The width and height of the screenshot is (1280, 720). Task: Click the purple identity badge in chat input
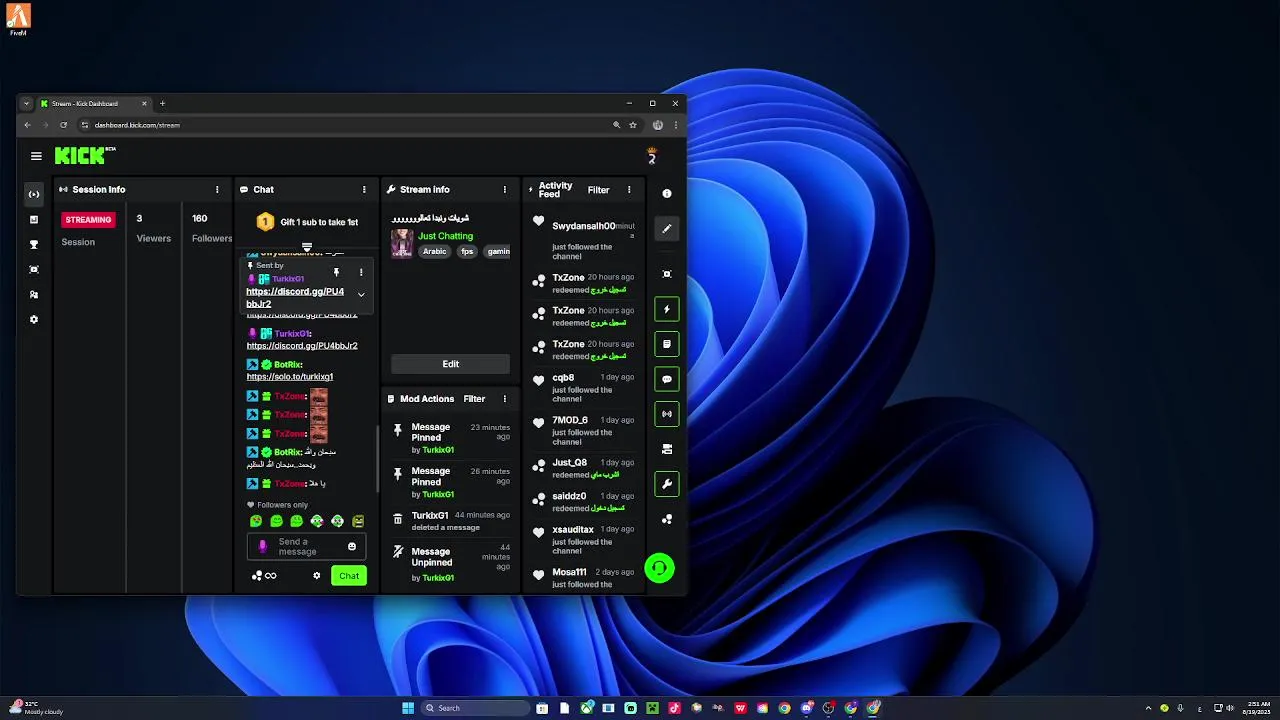(x=263, y=547)
